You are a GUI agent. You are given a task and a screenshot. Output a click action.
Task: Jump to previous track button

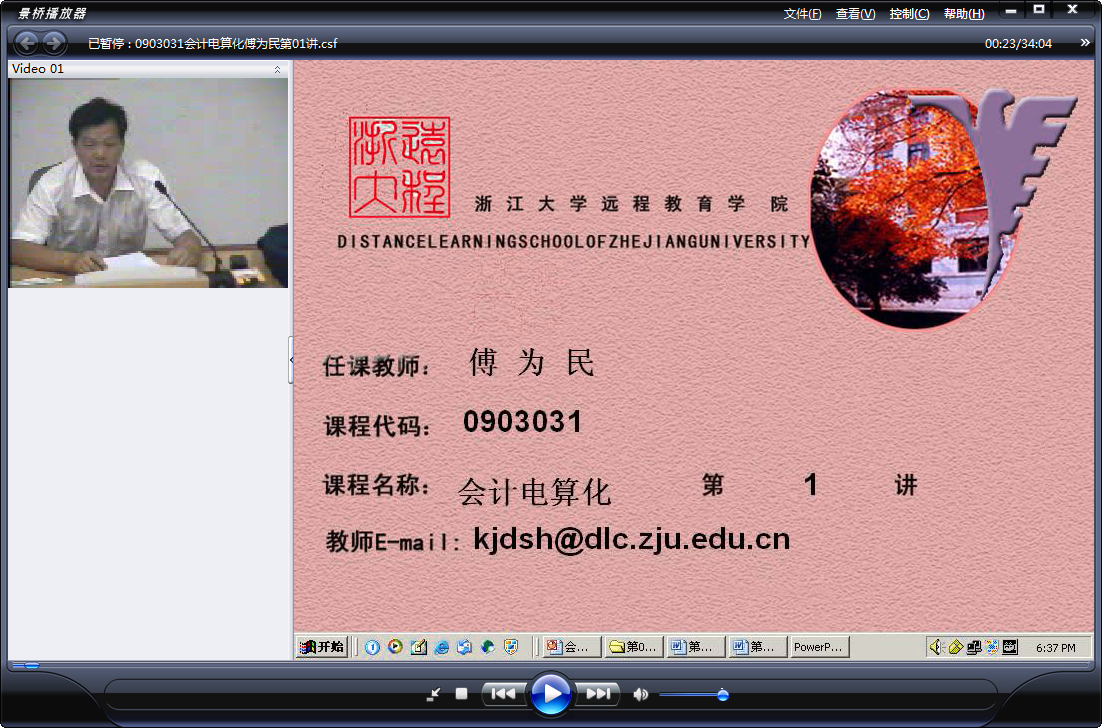(503, 694)
